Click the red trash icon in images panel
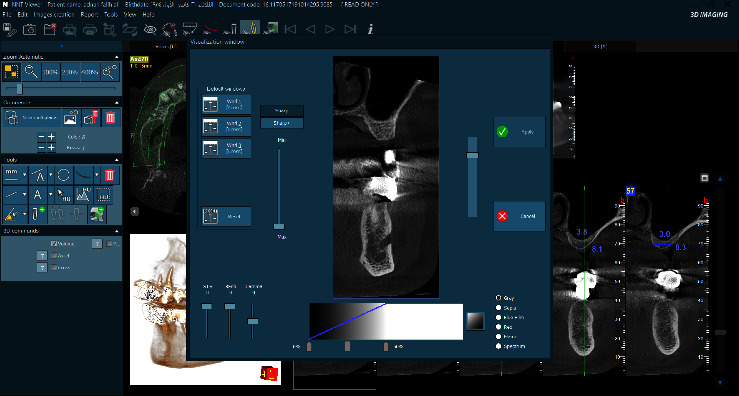The image size is (739, 396). click(110, 117)
